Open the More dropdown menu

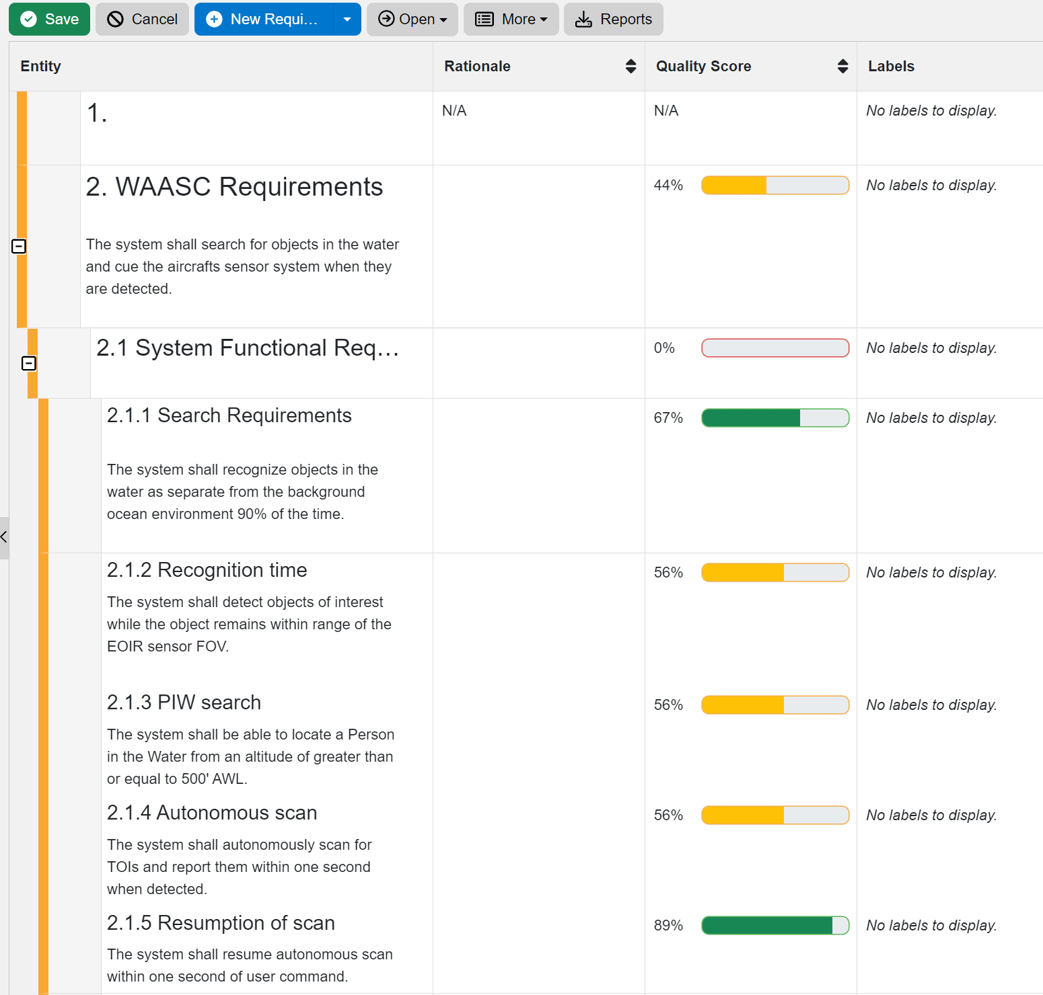pos(511,19)
